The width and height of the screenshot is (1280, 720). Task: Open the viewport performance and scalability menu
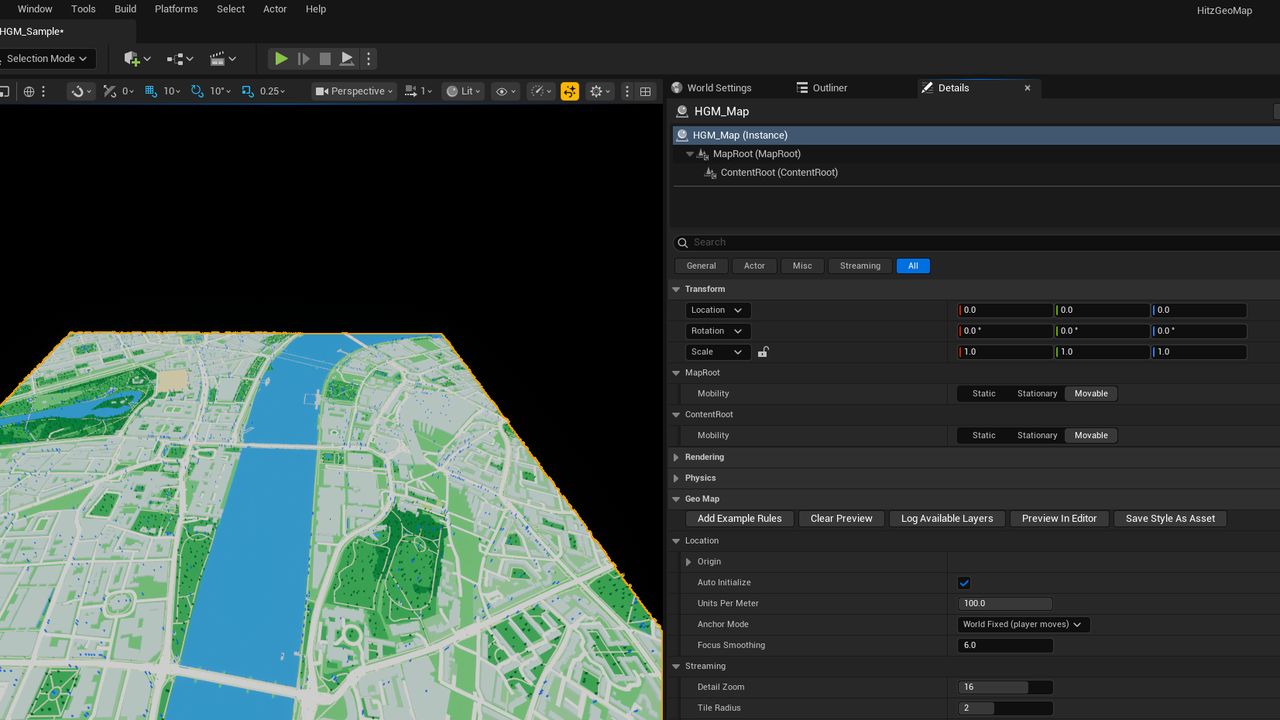541,91
